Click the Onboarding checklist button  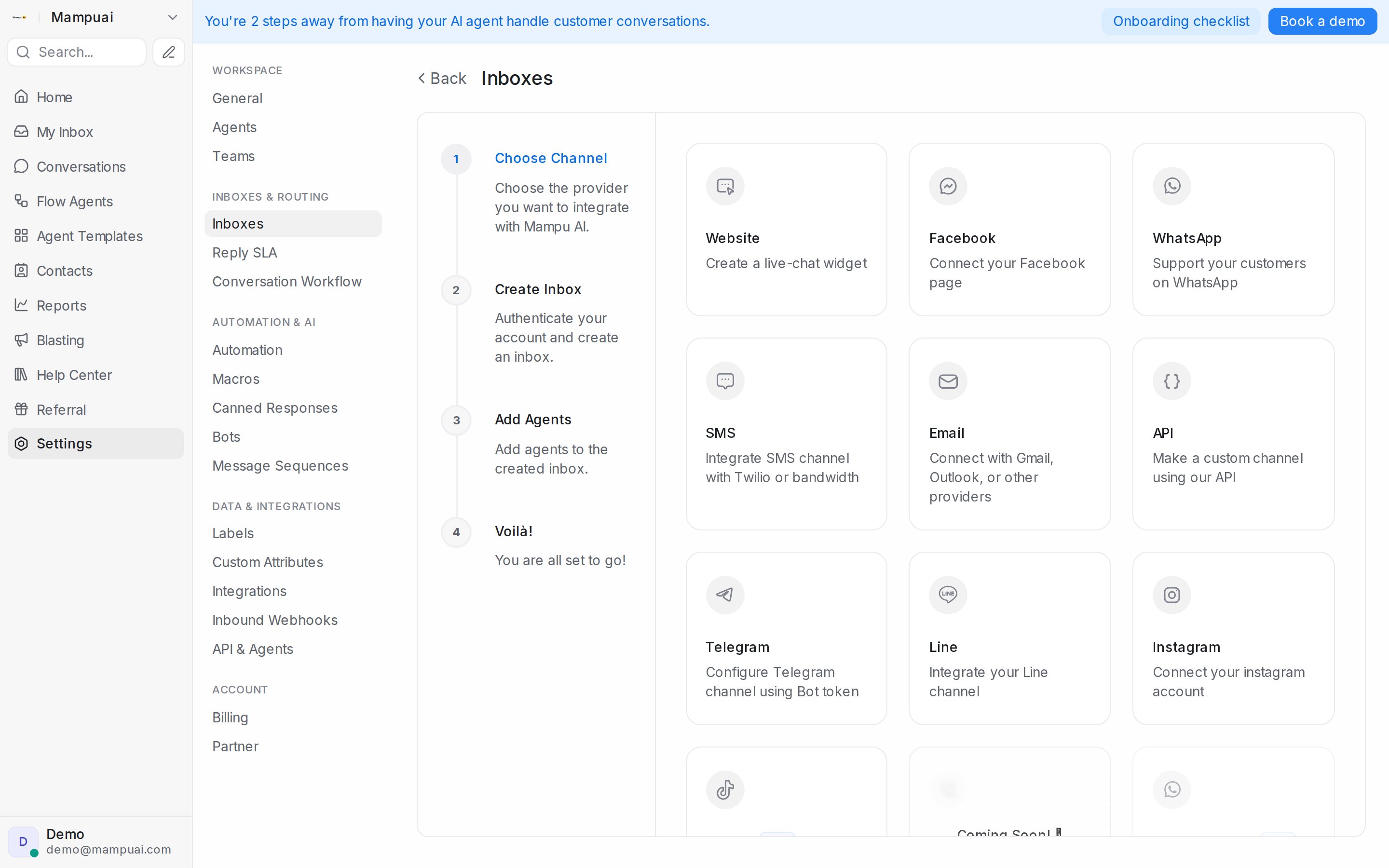[x=1181, y=21]
